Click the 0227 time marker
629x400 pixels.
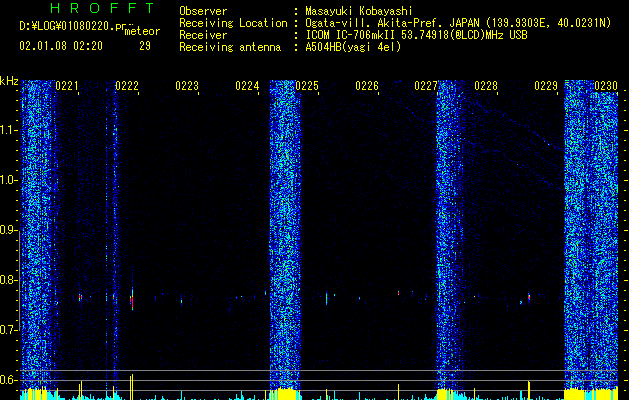tap(426, 86)
